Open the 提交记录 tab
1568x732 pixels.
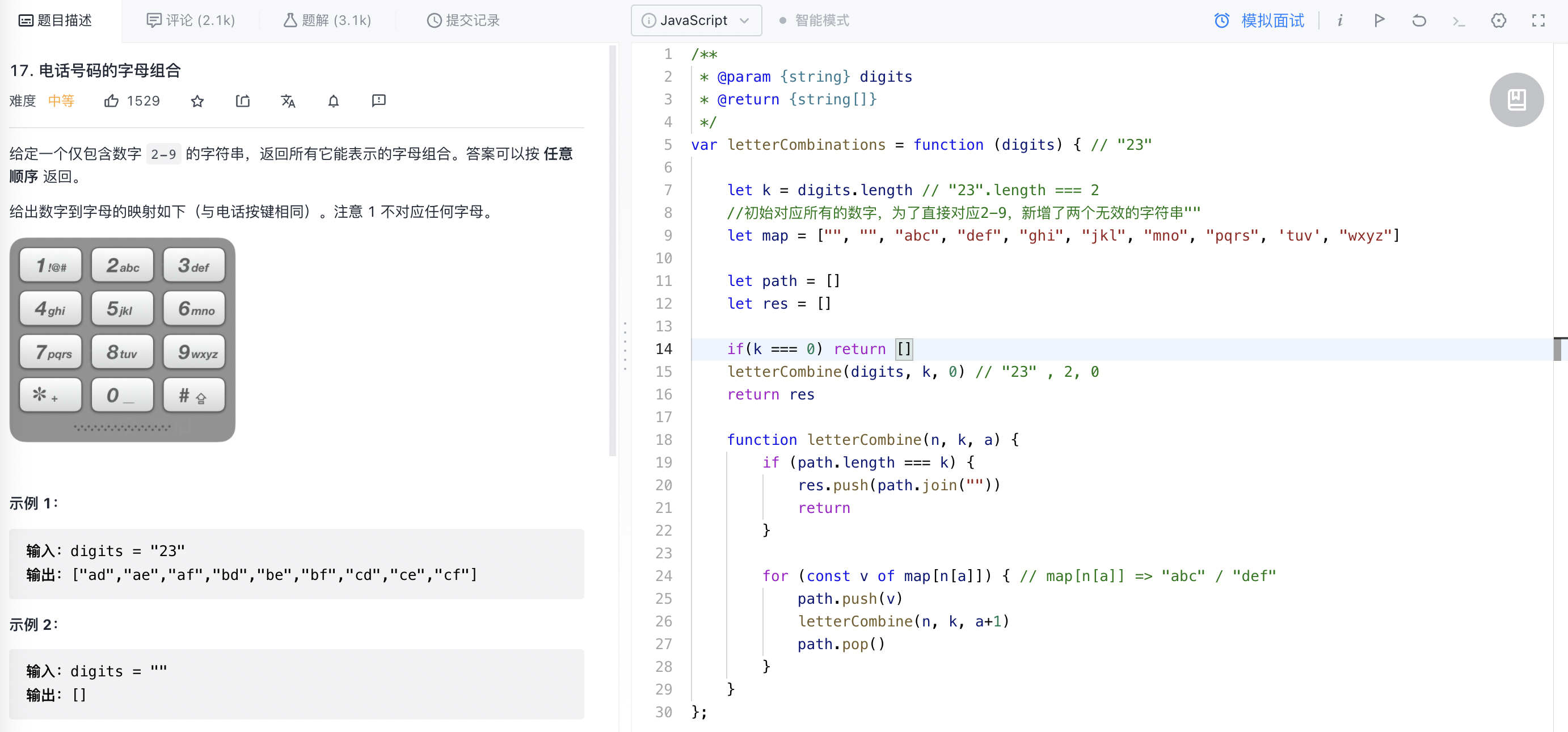tap(463, 20)
